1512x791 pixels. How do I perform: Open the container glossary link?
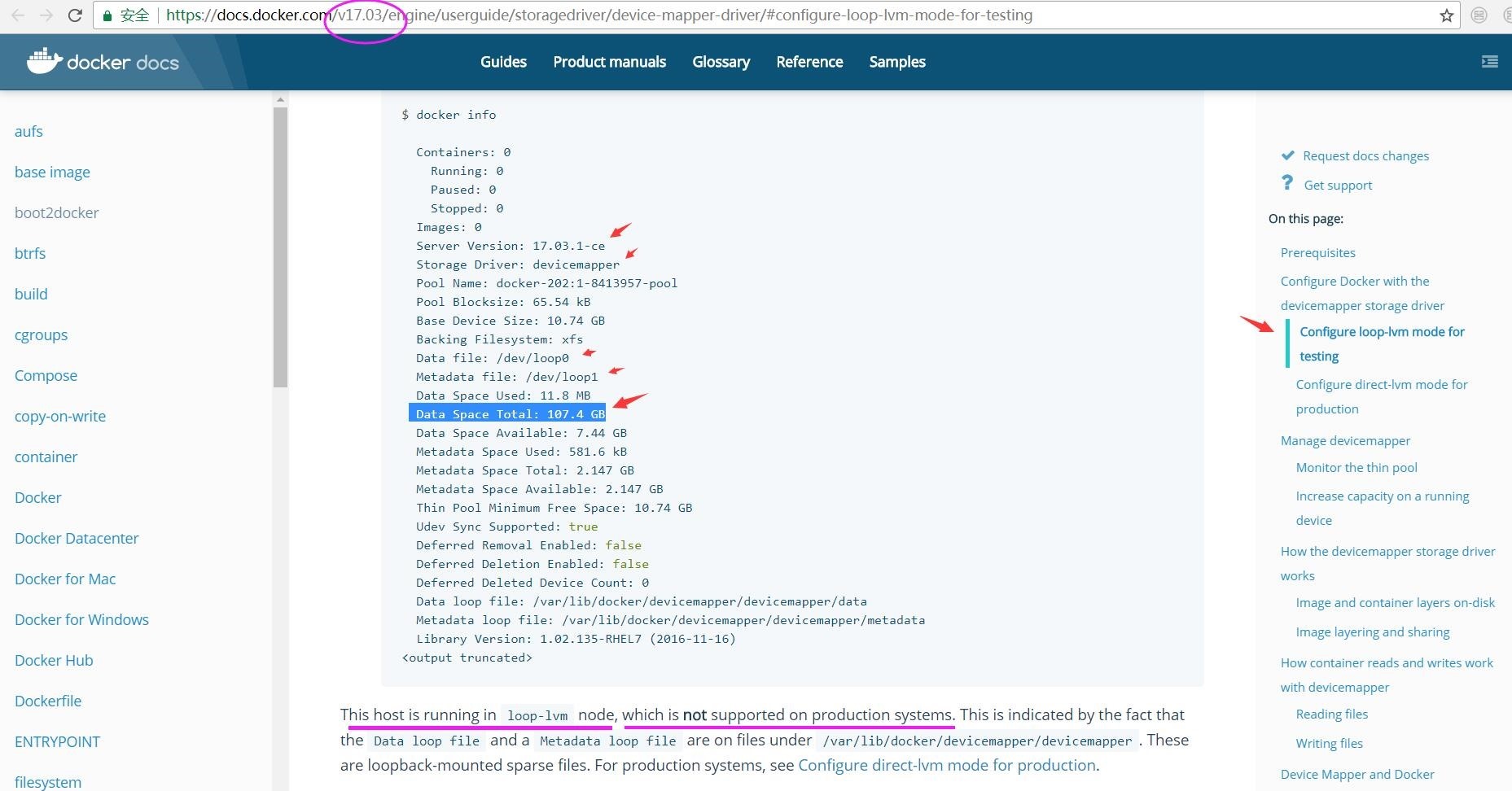point(46,457)
